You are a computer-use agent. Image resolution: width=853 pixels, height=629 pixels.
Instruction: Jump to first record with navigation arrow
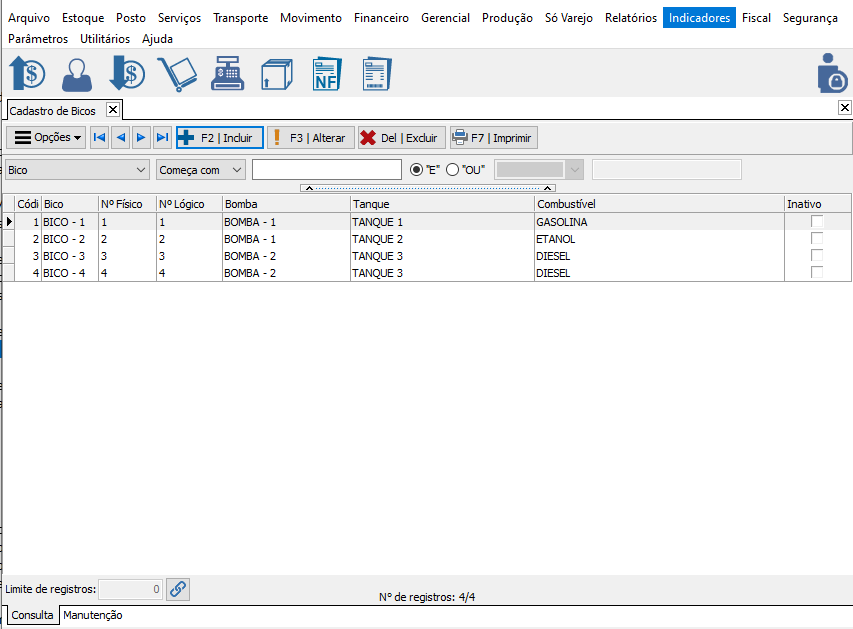(x=99, y=138)
